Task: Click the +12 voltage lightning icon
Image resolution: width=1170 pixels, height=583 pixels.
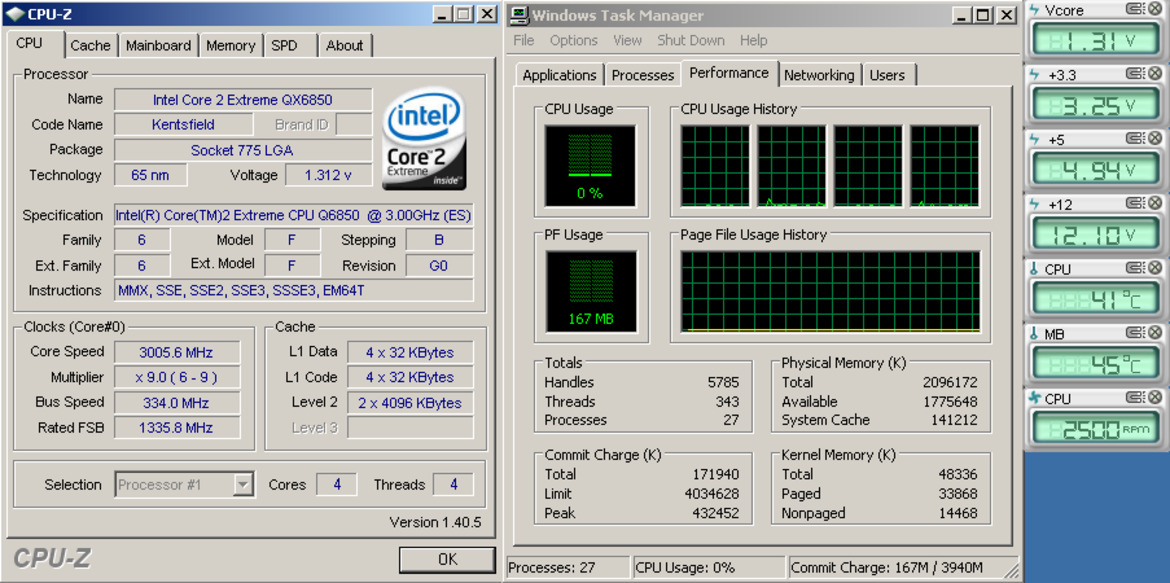Action: pyautogui.click(x=1034, y=204)
